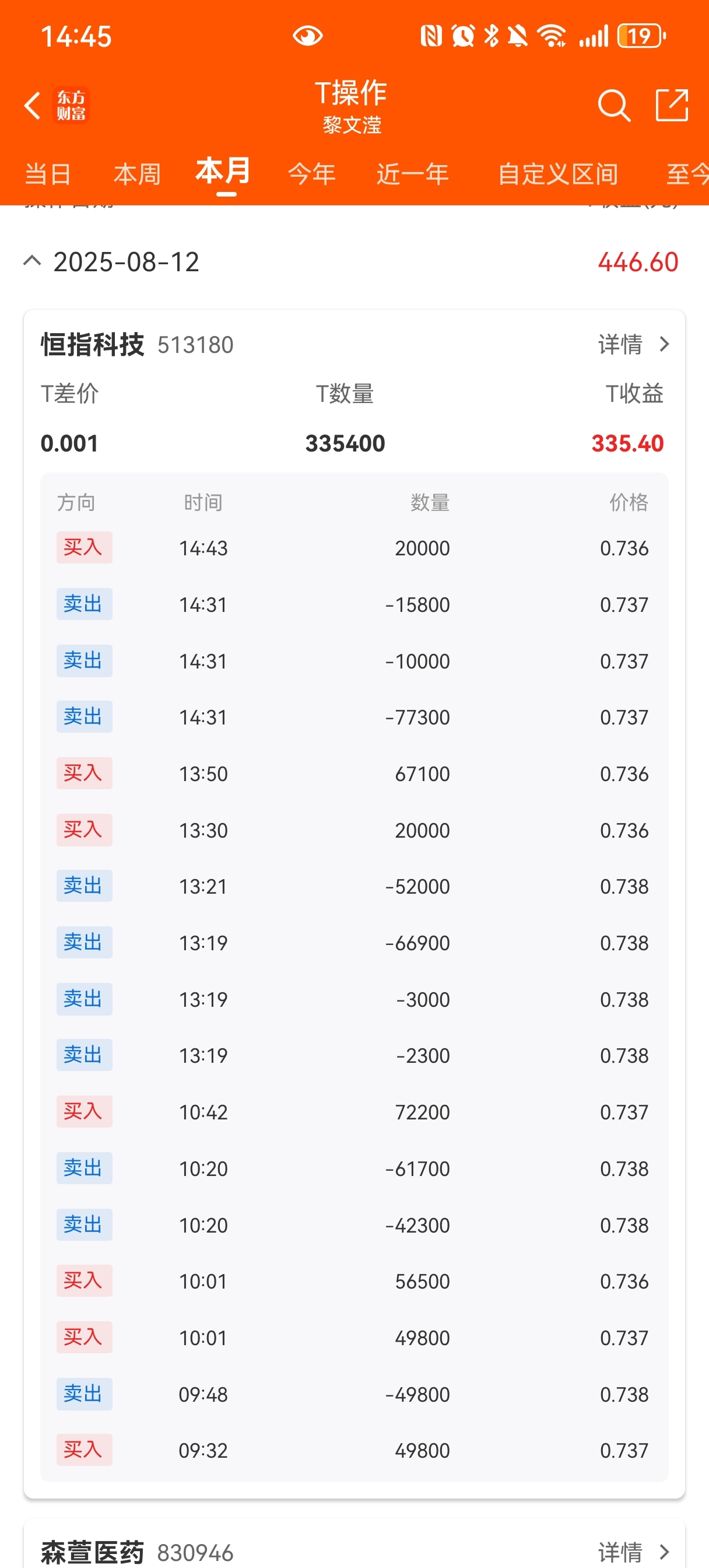Tap the battery indicator in status bar
This screenshot has width=709, height=1568.
coord(641,36)
